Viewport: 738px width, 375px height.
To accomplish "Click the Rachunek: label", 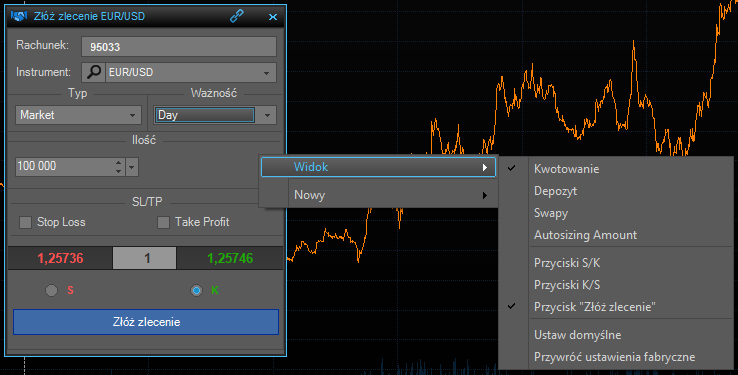I will pyautogui.click(x=42, y=45).
